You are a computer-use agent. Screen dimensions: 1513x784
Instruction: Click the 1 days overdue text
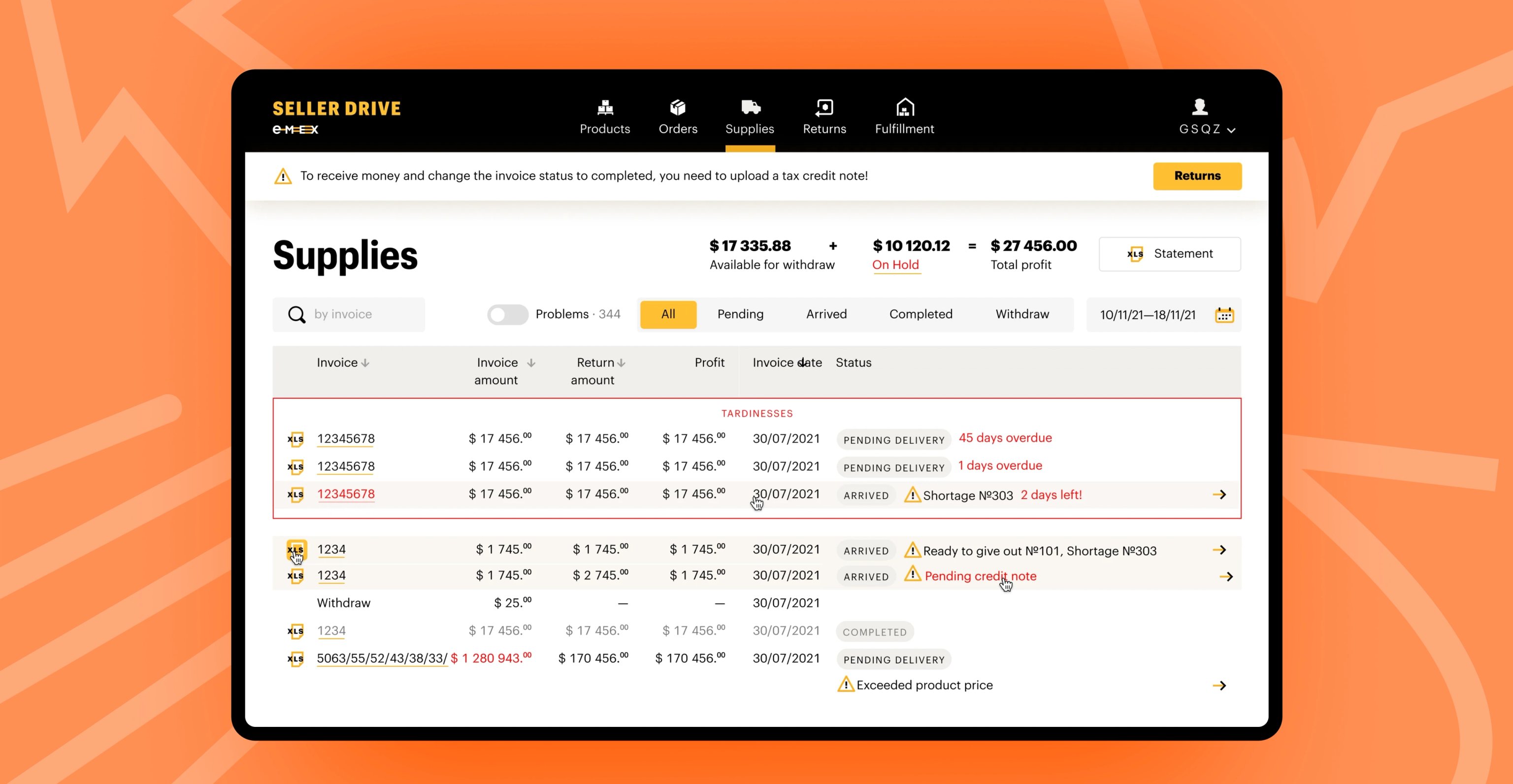click(1000, 466)
